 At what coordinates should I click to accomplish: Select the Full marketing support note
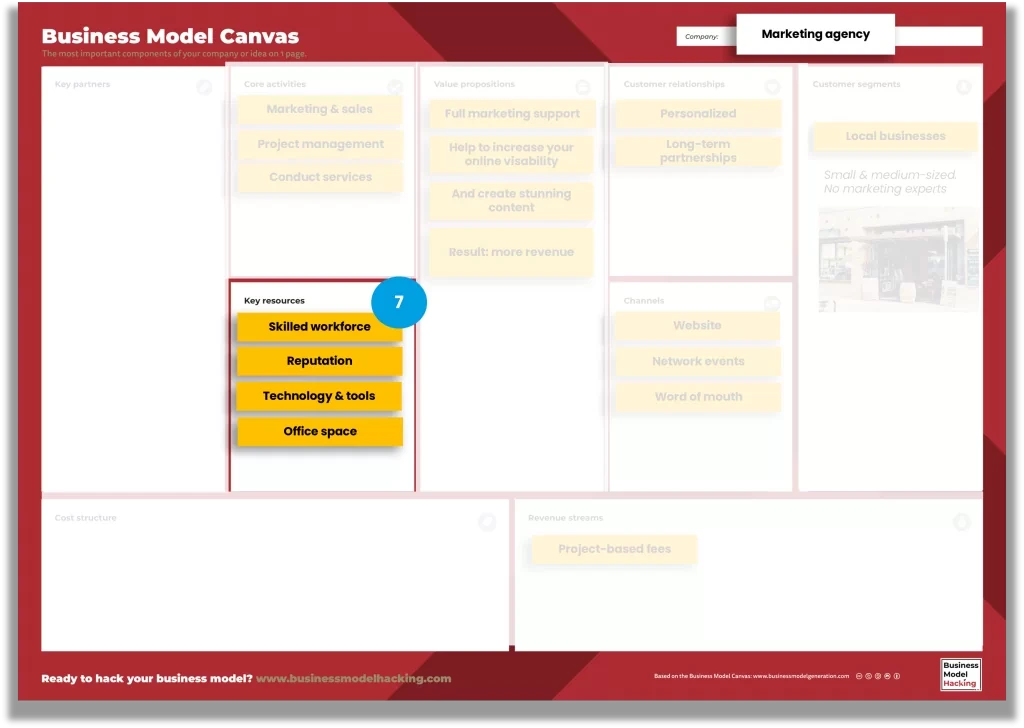point(512,114)
